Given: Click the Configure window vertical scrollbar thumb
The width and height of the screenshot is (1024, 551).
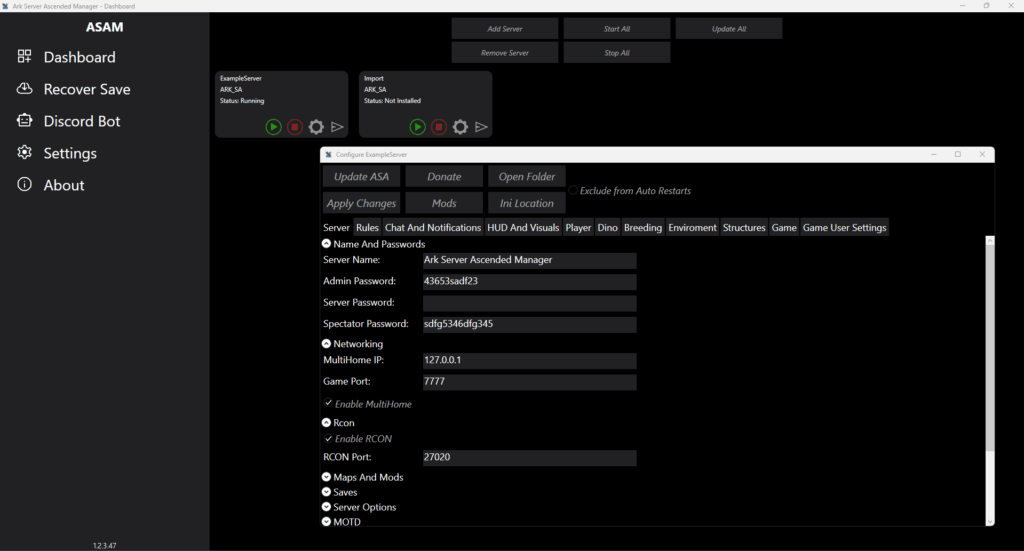Looking at the screenshot, I should tap(990, 348).
